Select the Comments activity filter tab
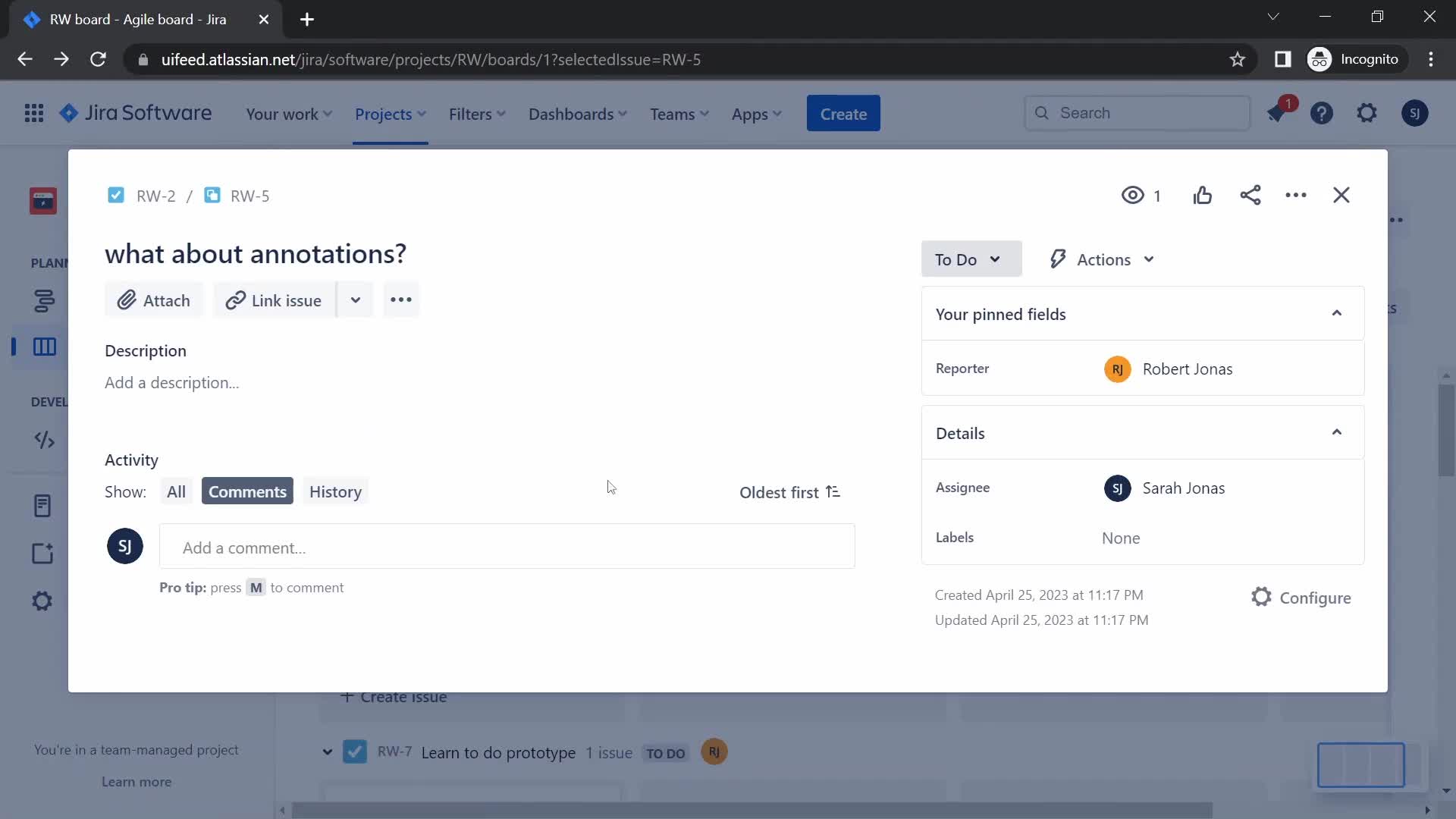This screenshot has width=1456, height=819. click(247, 491)
